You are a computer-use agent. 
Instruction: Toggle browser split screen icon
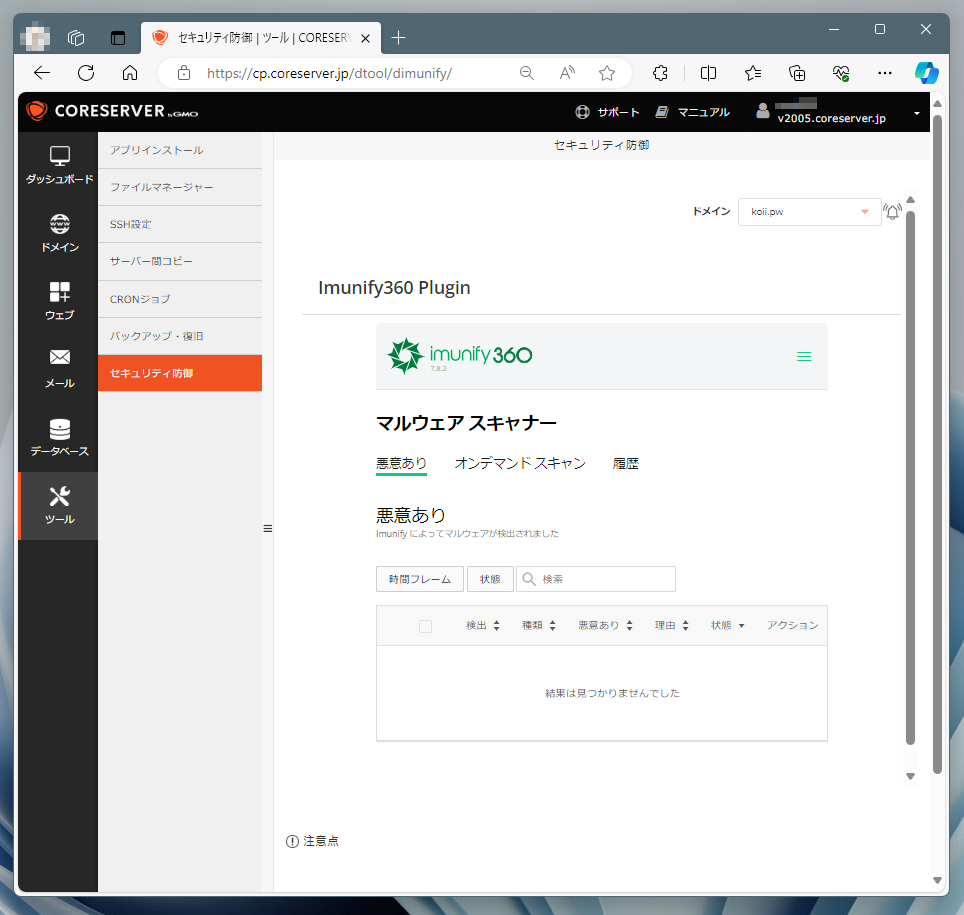(708, 73)
